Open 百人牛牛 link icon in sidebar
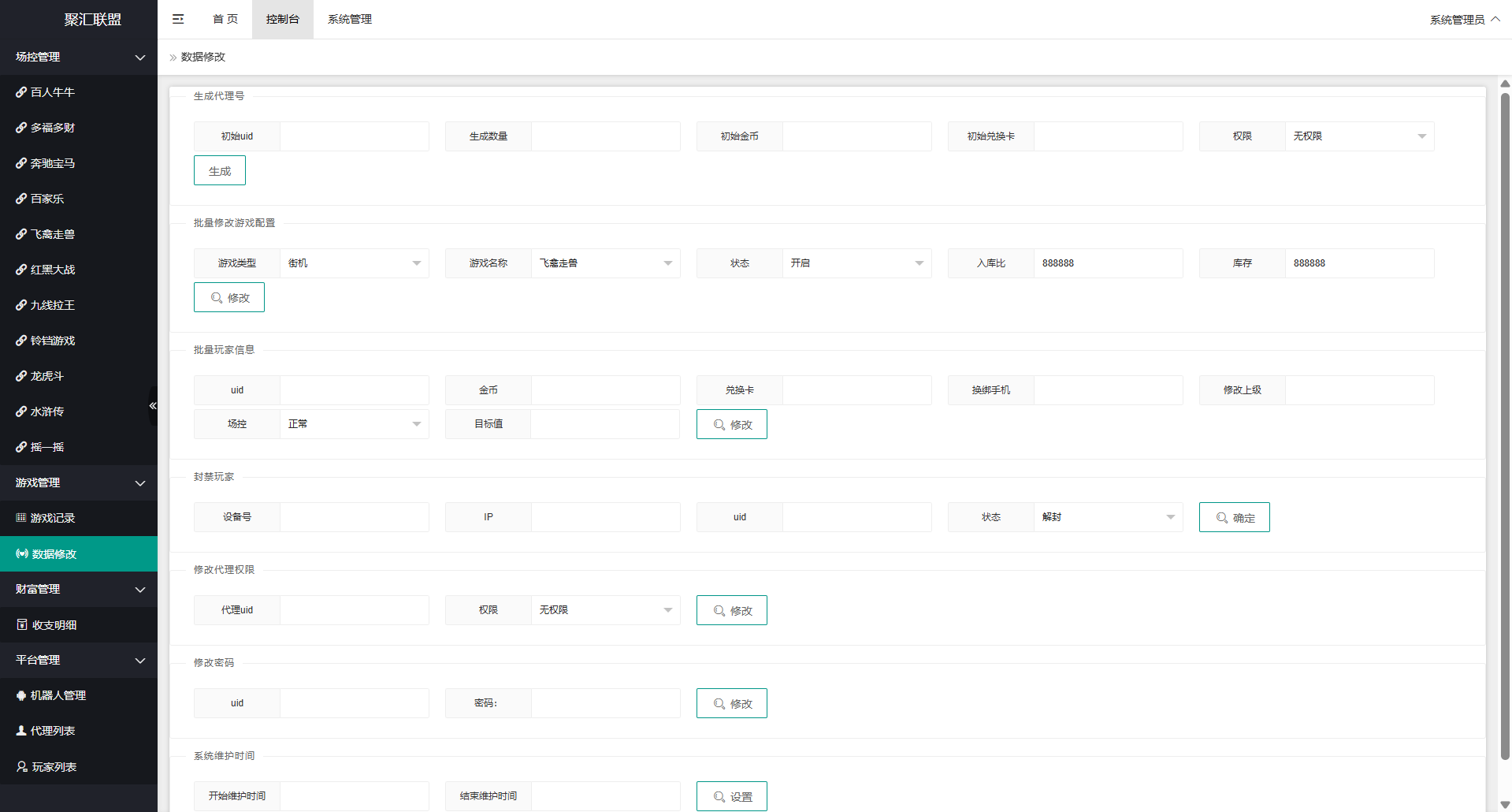 pos(21,92)
